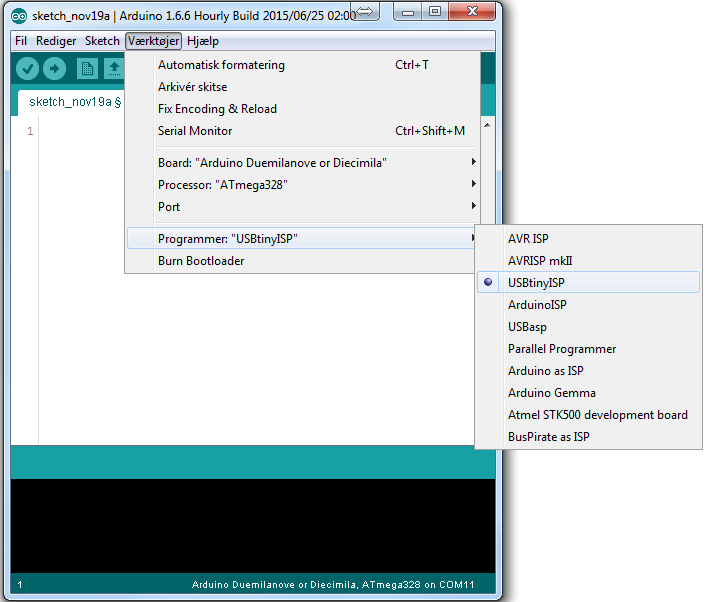Image resolution: width=708 pixels, height=602 pixels.
Task: Pick USBasp as the programmer
Action: pyautogui.click(x=527, y=327)
